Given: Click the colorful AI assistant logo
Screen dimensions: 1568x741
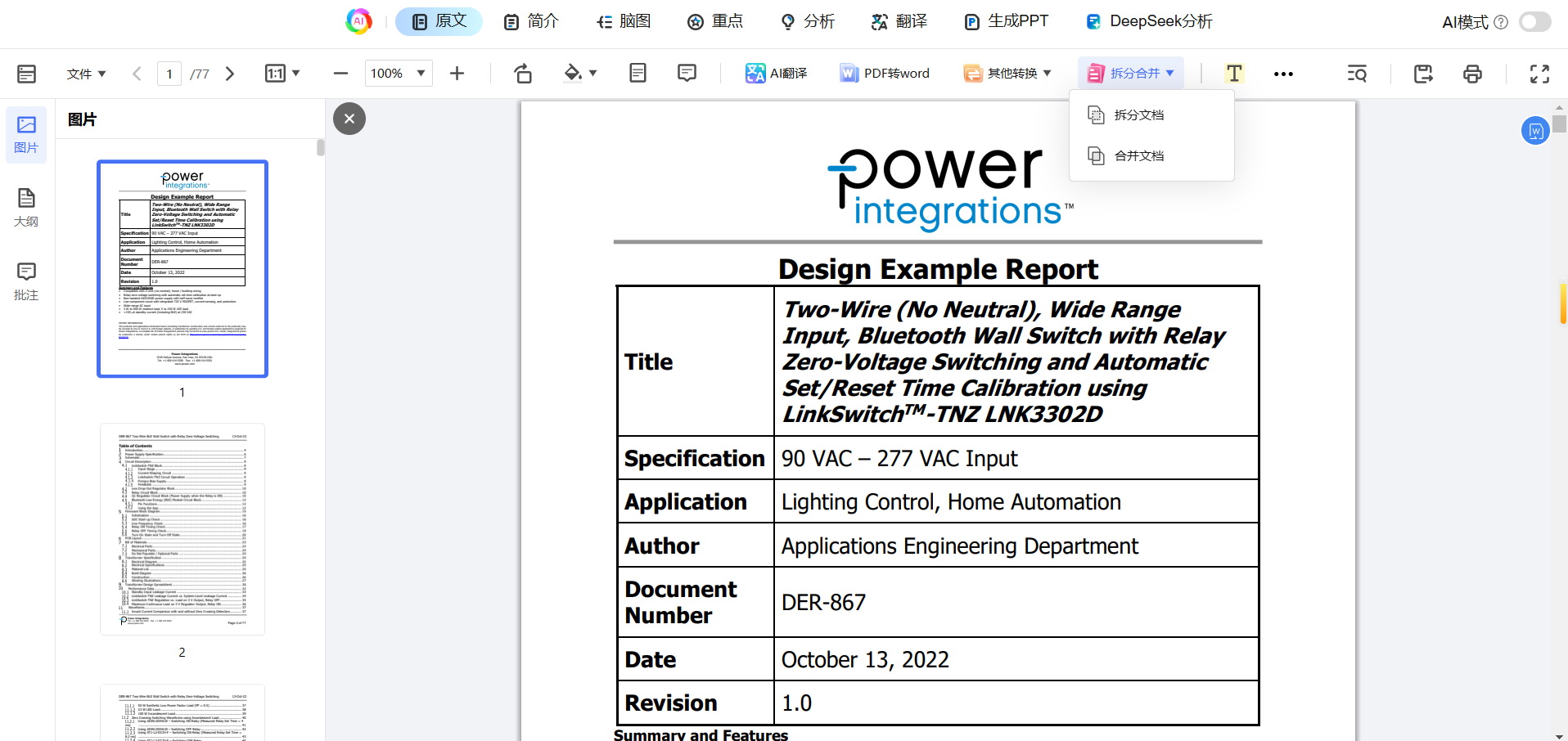Looking at the screenshot, I should pyautogui.click(x=358, y=21).
